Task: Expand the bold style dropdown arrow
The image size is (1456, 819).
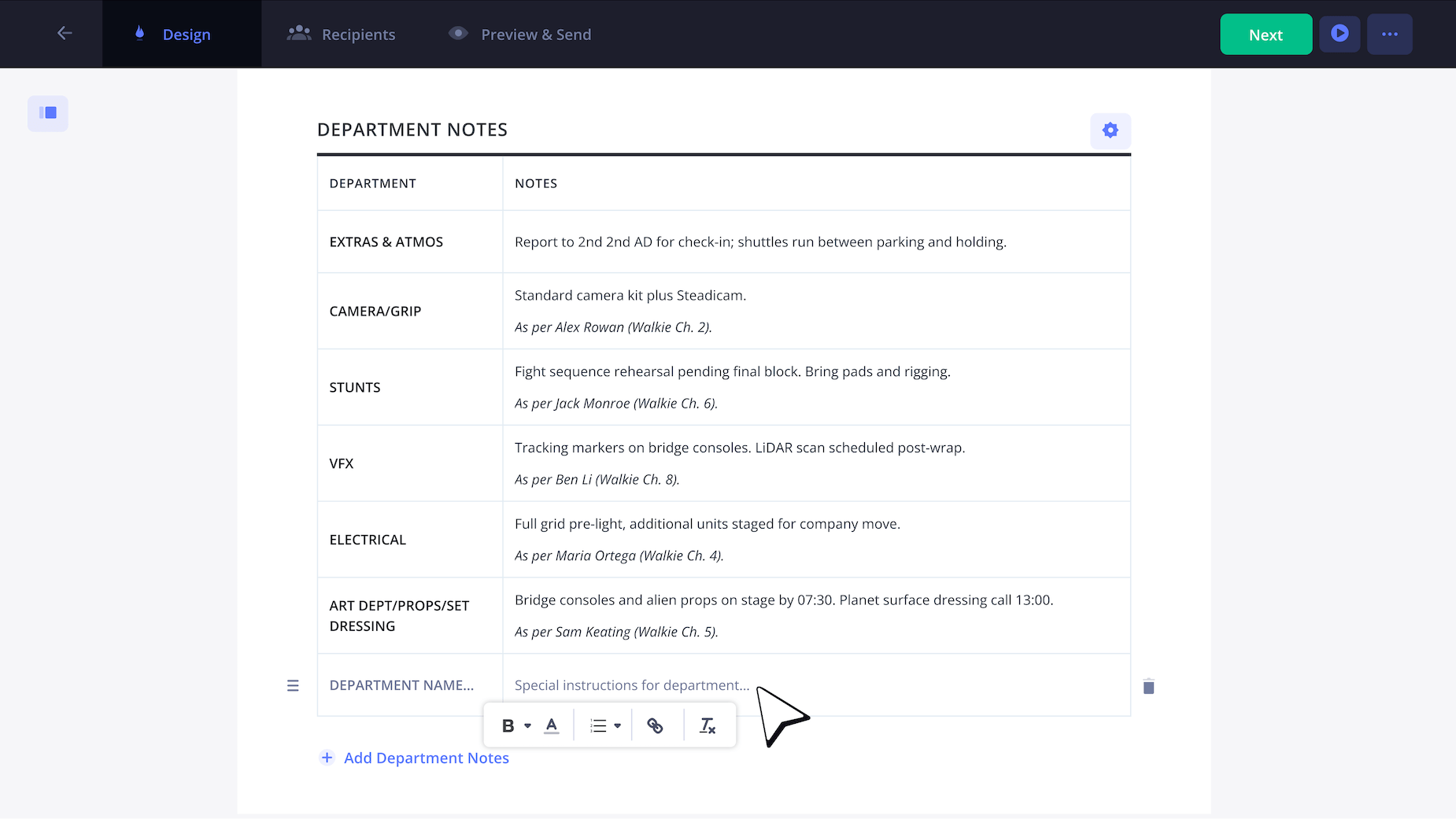Action: (x=528, y=726)
